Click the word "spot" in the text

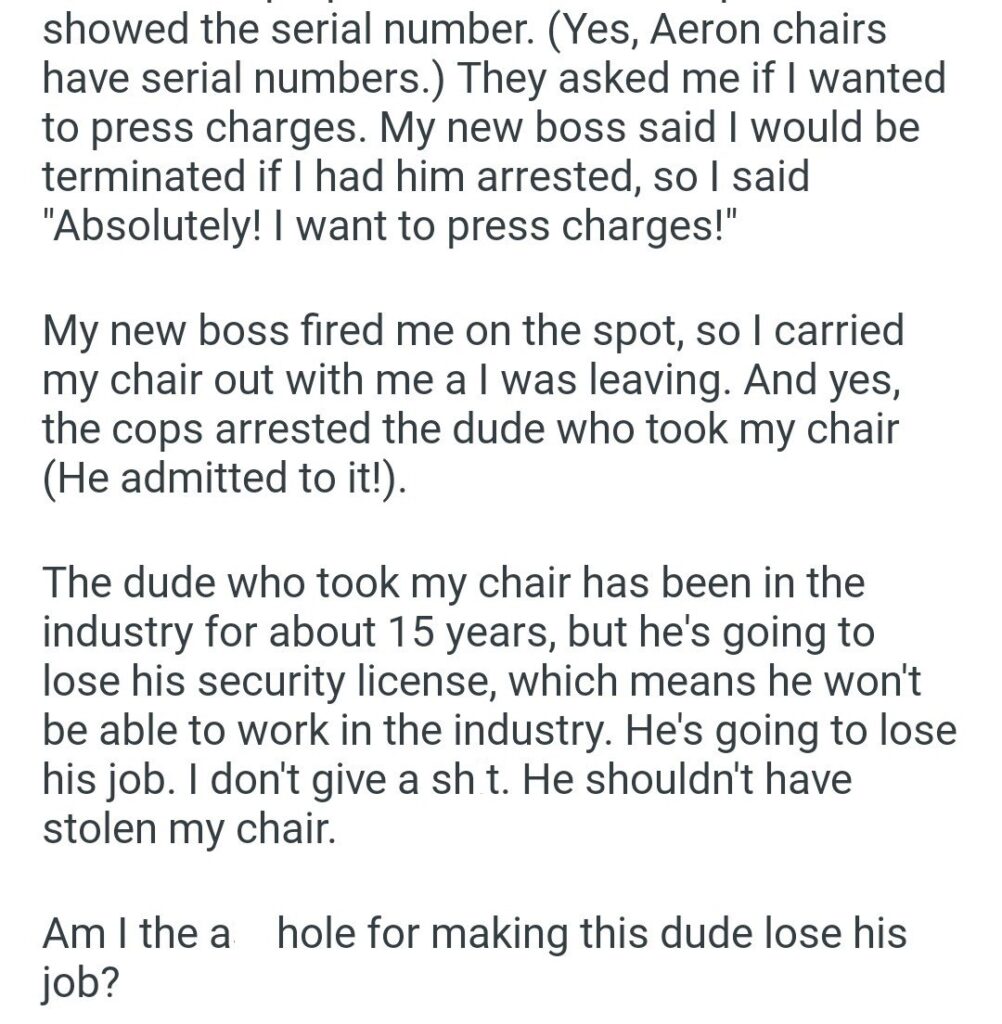click(x=625, y=330)
